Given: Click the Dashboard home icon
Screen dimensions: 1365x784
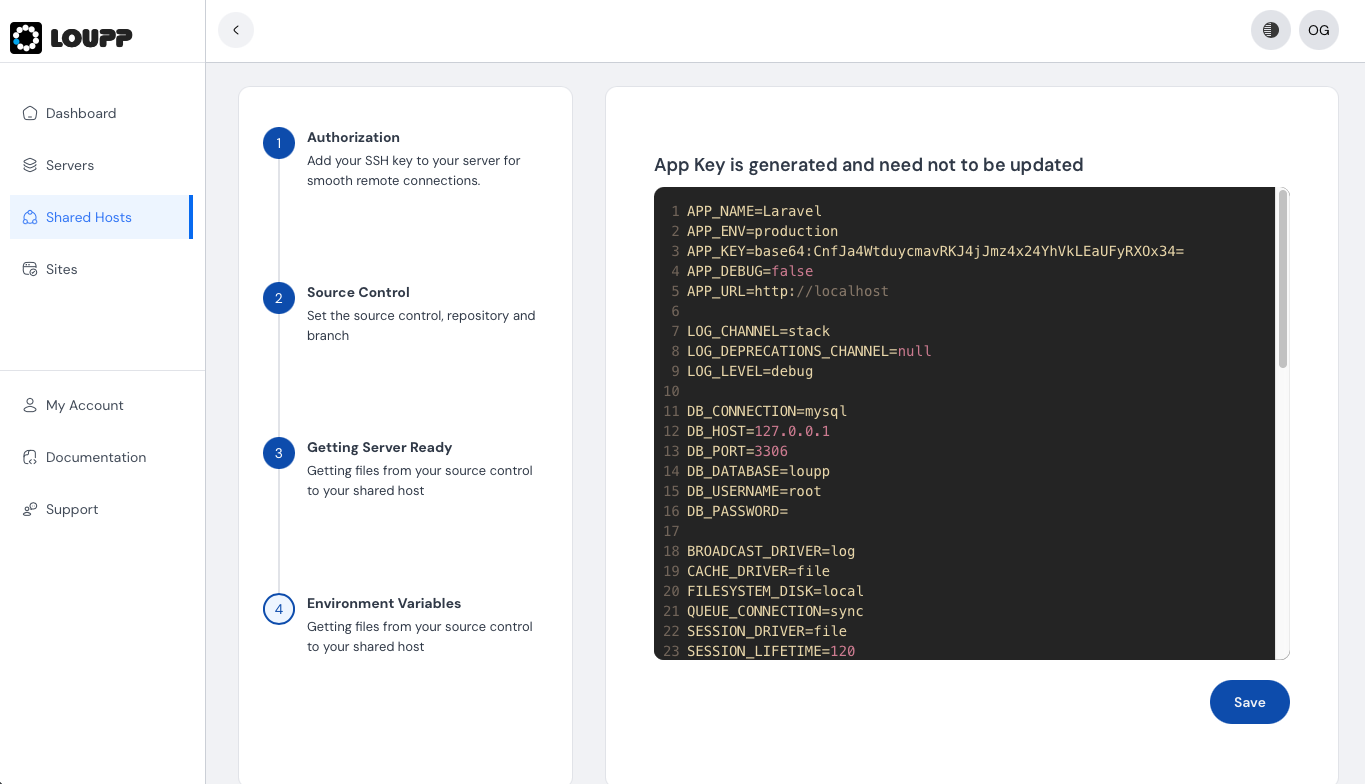Looking at the screenshot, I should (x=30, y=113).
